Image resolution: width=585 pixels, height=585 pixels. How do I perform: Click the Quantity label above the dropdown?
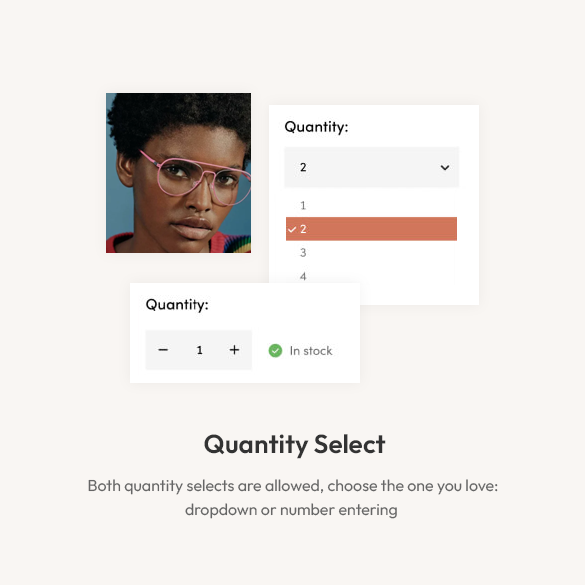coord(316,127)
